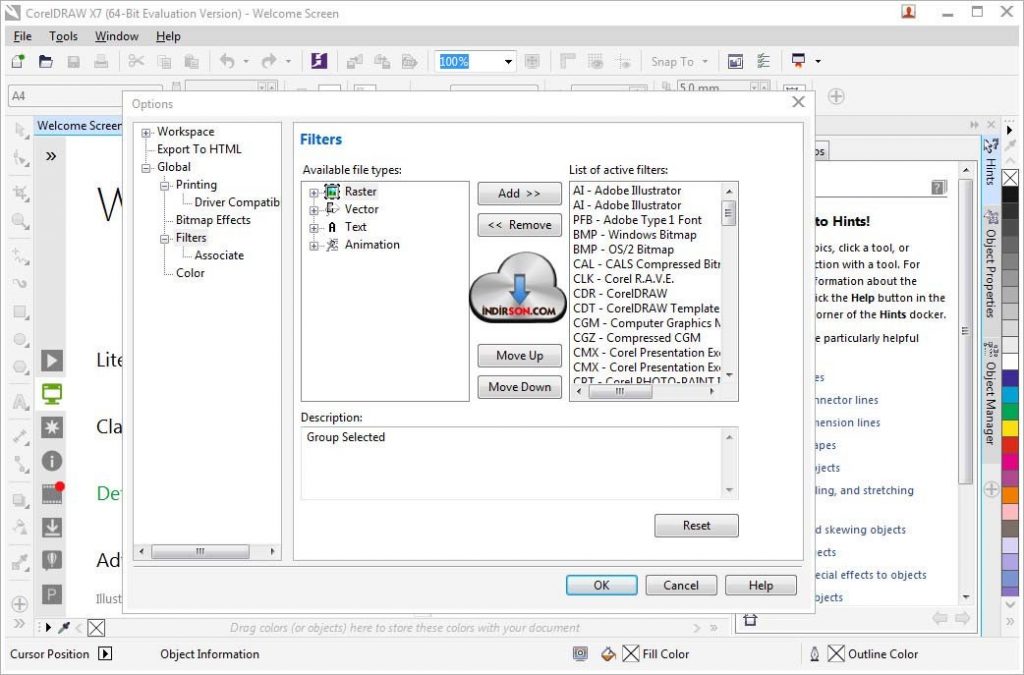This screenshot has width=1024, height=675.
Task: Click the Redo arrow icon
Action: pyautogui.click(x=268, y=61)
